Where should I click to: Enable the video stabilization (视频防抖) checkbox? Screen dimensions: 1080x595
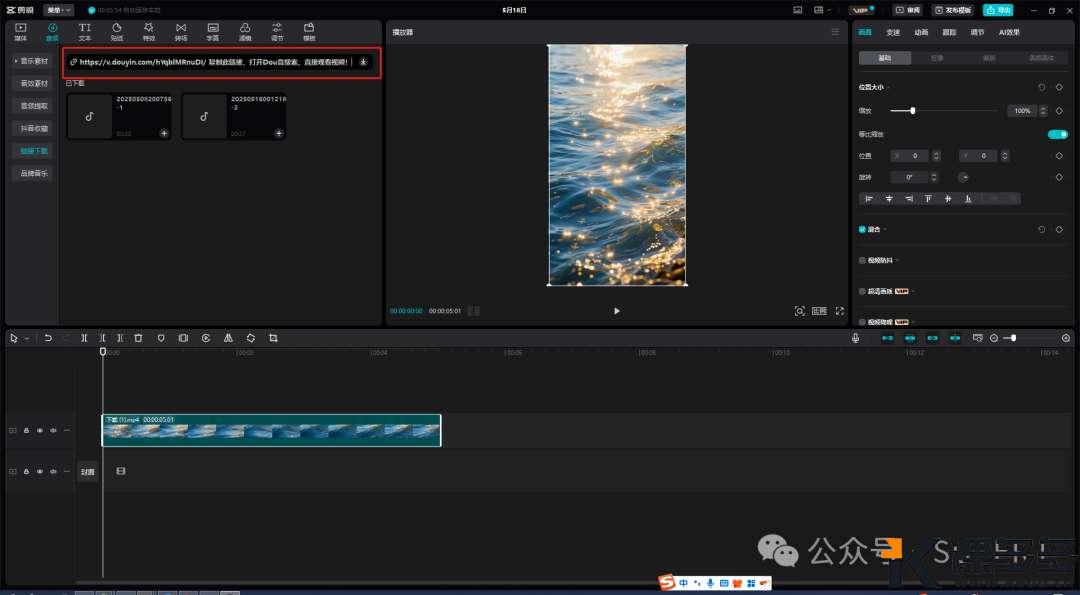tap(863, 260)
